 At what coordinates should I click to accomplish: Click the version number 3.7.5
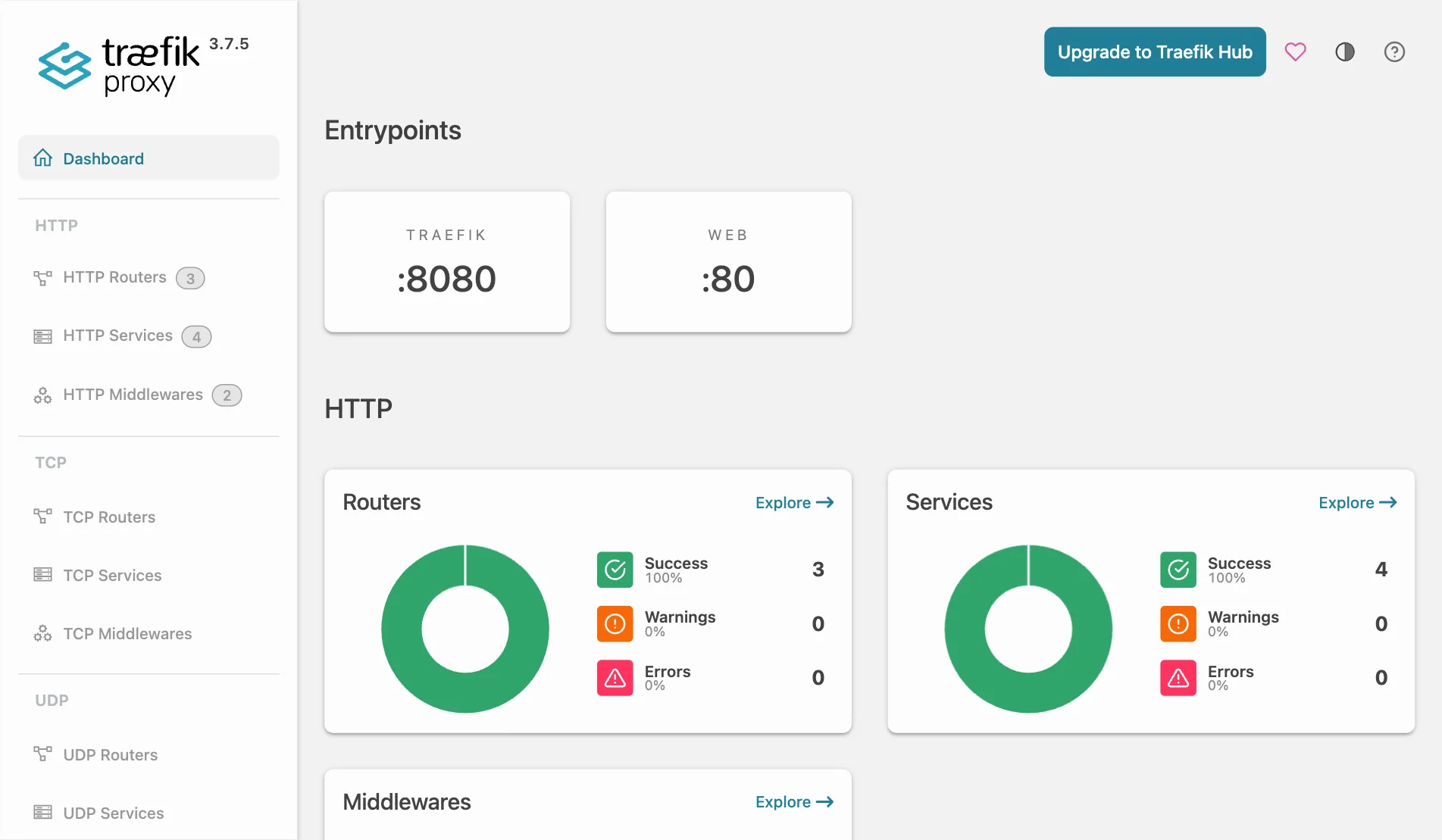point(229,44)
